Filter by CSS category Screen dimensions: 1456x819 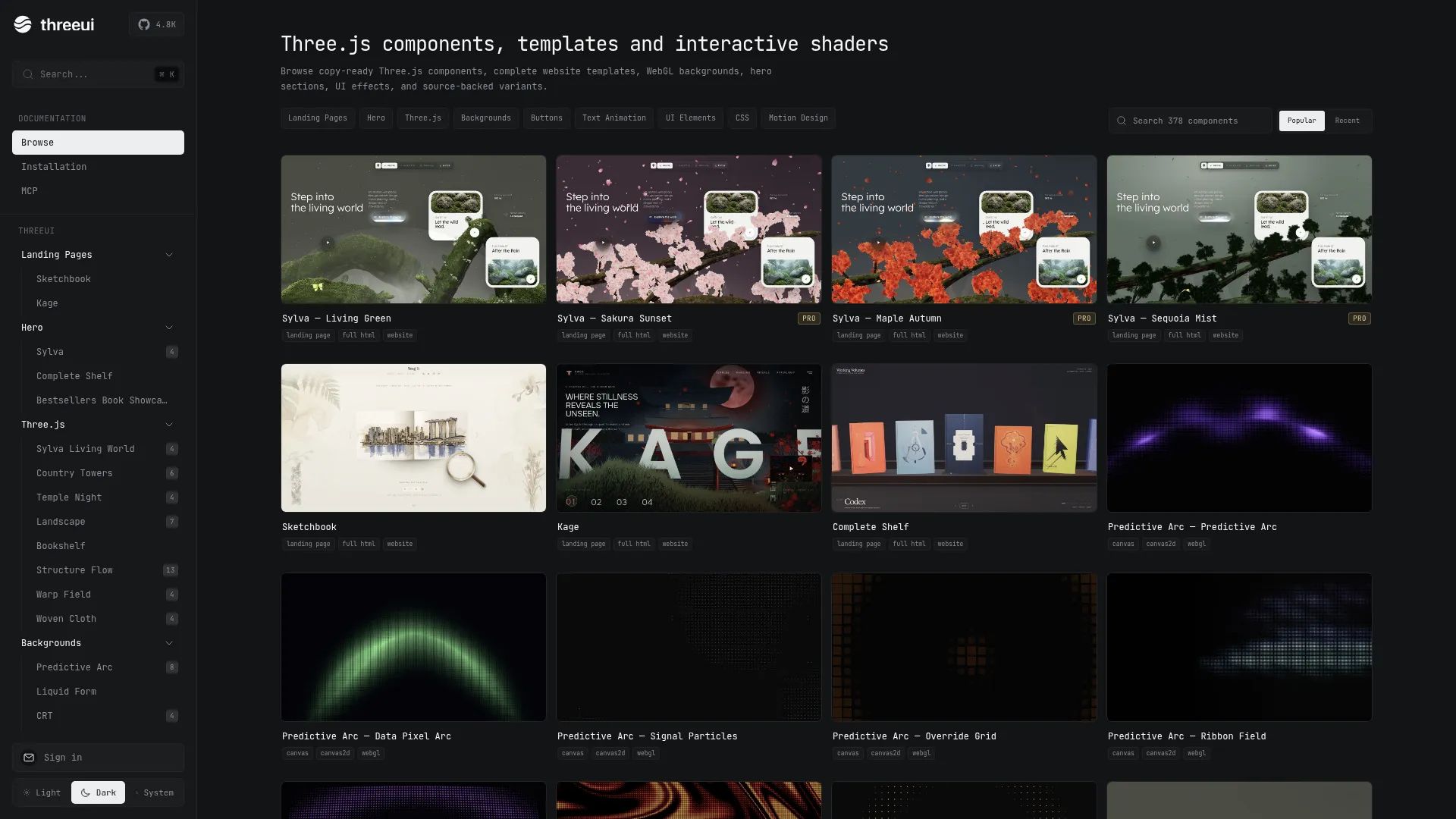point(742,118)
